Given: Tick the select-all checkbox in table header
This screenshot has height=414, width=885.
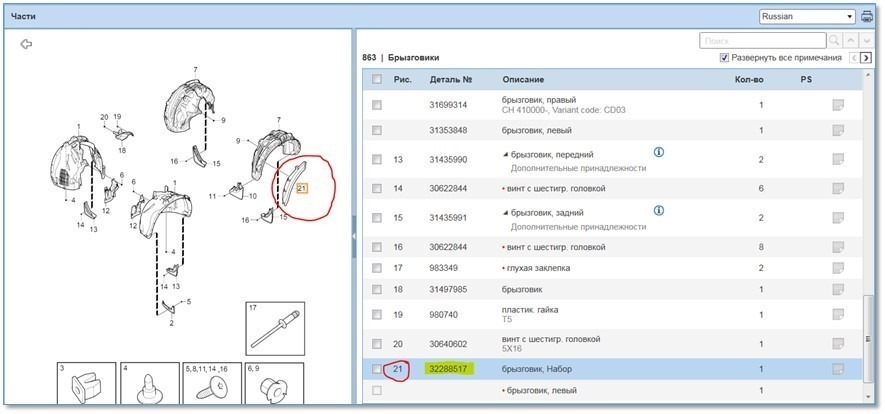Looking at the screenshot, I should click(x=376, y=80).
